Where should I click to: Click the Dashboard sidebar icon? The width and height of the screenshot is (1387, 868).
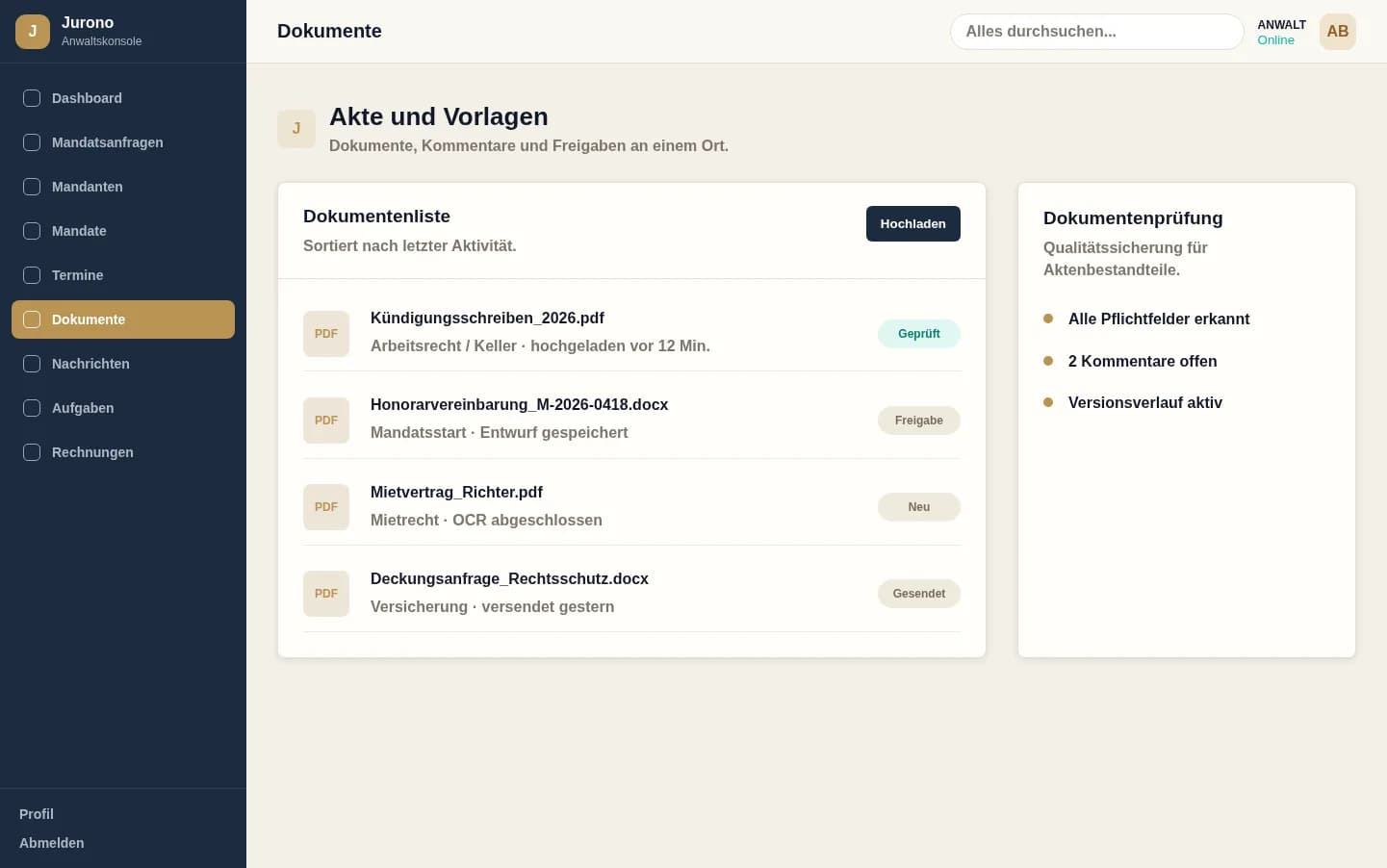32,98
